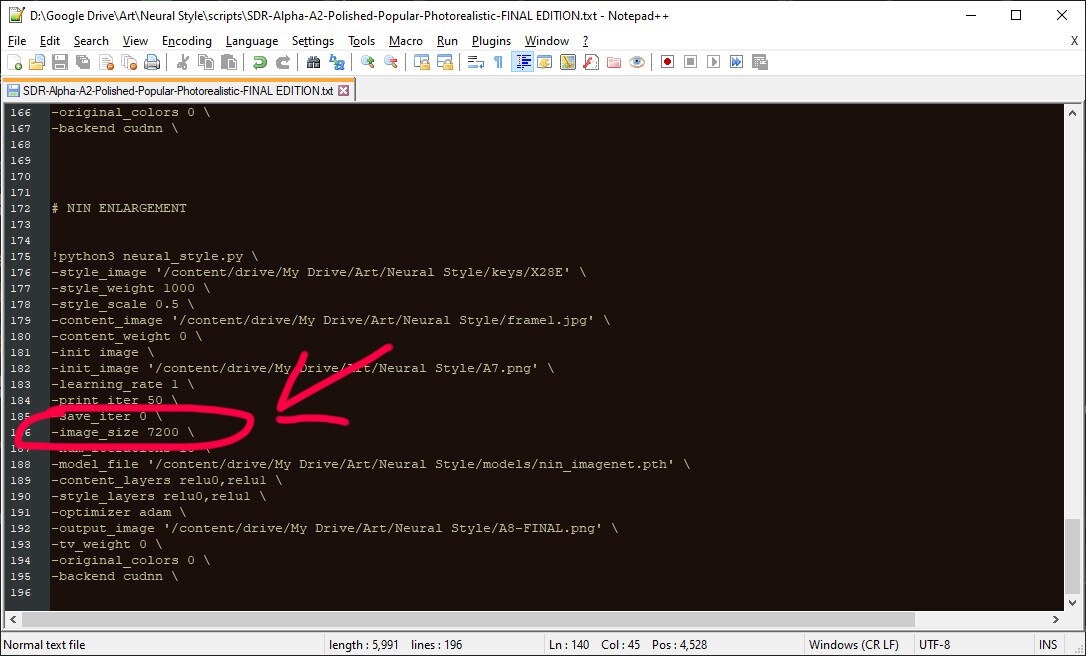Viewport: 1086px width, 656px height.
Task: Toggle the indent guide toolbar icon
Action: tap(522, 62)
